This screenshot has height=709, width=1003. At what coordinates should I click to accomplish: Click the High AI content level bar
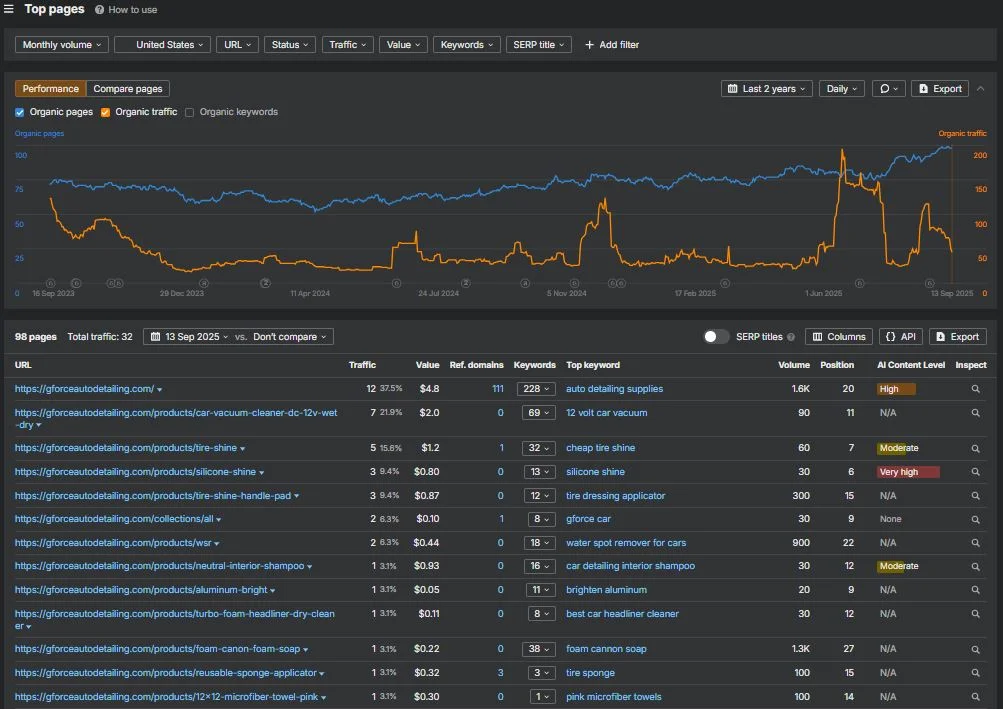click(896, 389)
